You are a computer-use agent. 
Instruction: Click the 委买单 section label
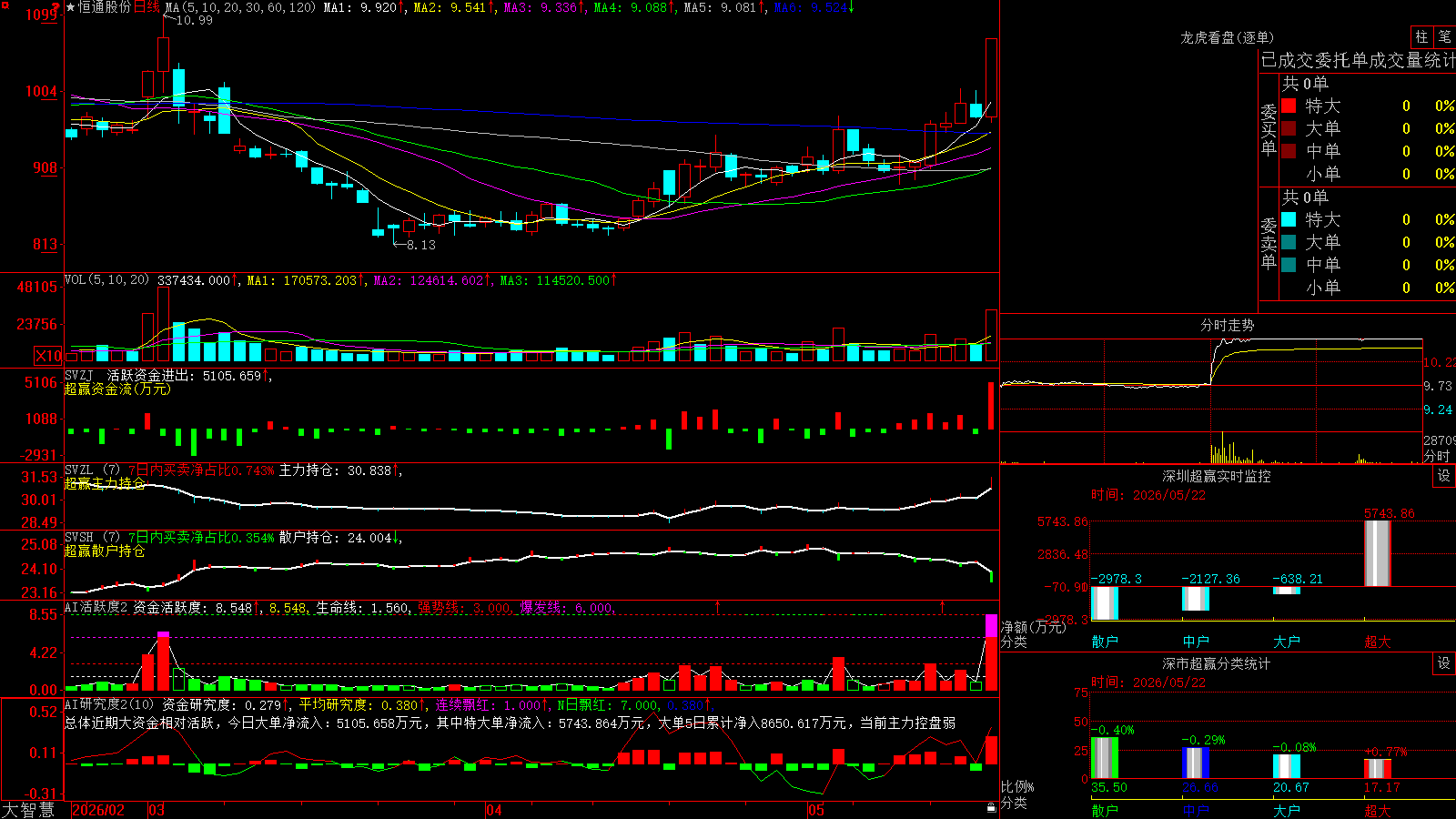click(x=1269, y=129)
